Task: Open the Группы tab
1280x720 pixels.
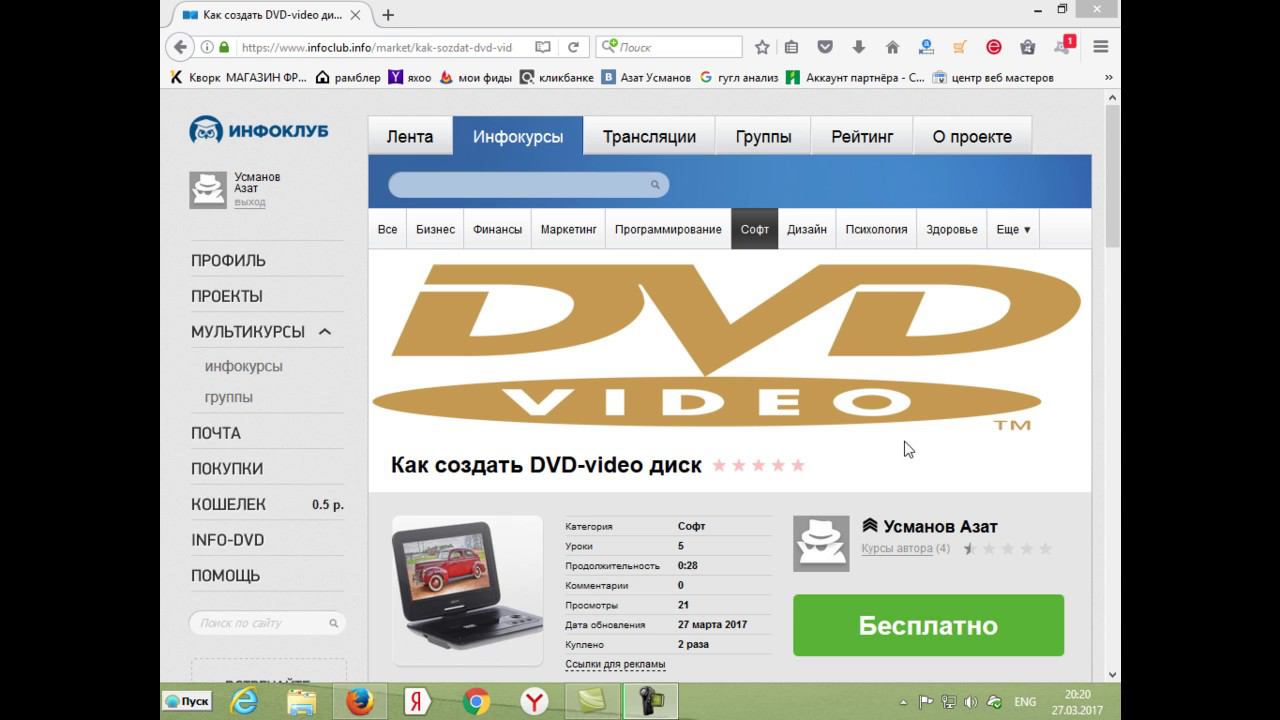Action: pyautogui.click(x=763, y=137)
